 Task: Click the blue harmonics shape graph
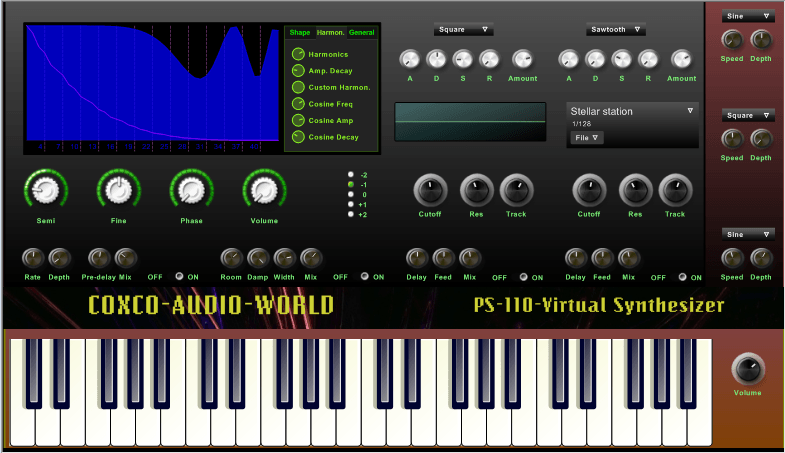(152, 84)
